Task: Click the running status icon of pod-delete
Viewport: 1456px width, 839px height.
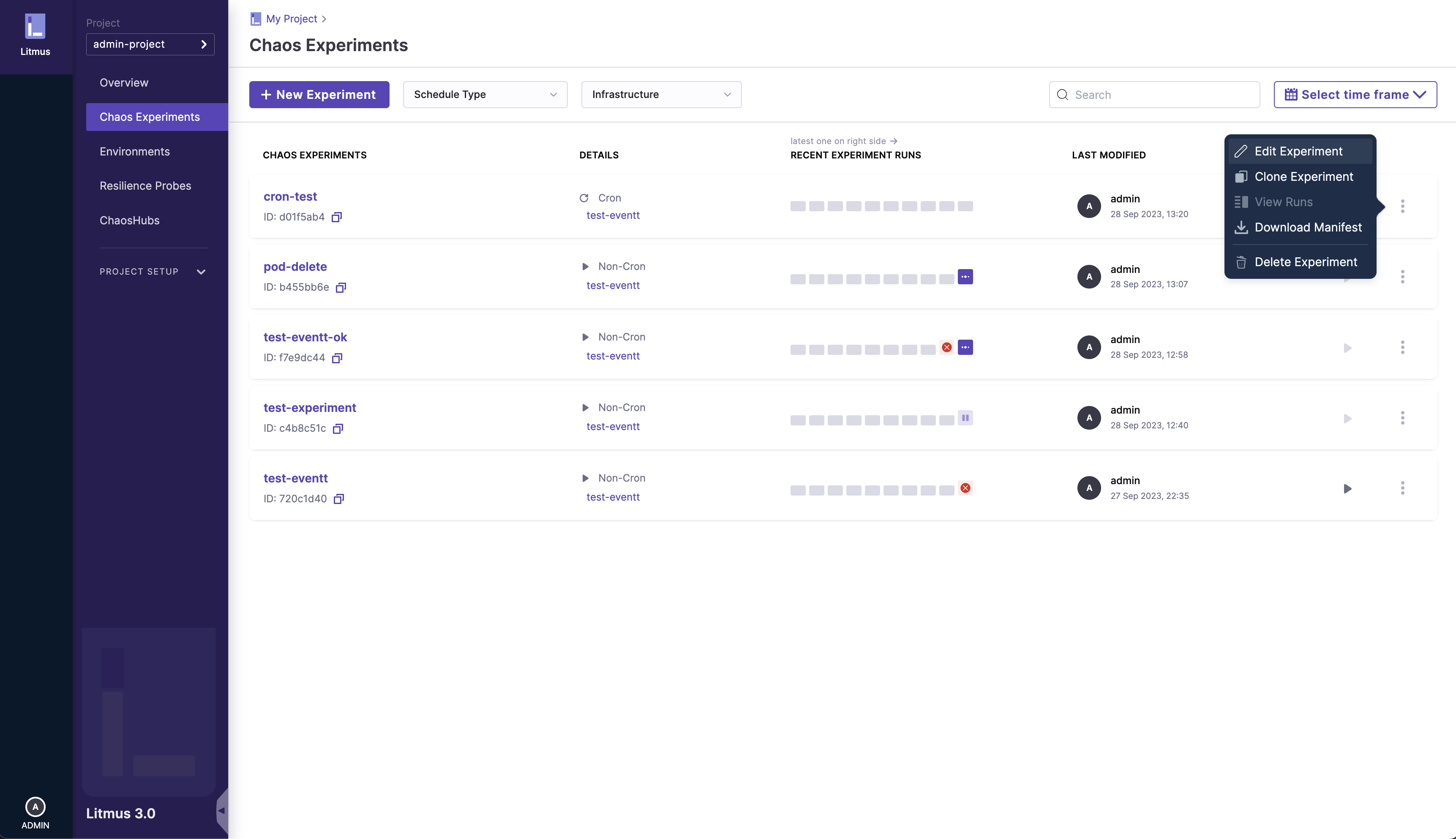Action: coord(965,277)
